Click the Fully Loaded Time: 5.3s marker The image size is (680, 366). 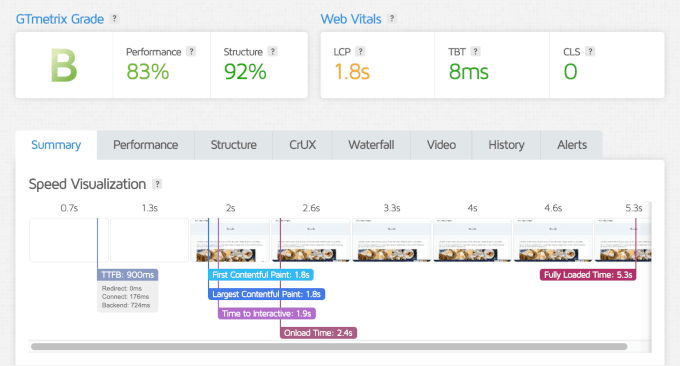pyautogui.click(x=588, y=275)
